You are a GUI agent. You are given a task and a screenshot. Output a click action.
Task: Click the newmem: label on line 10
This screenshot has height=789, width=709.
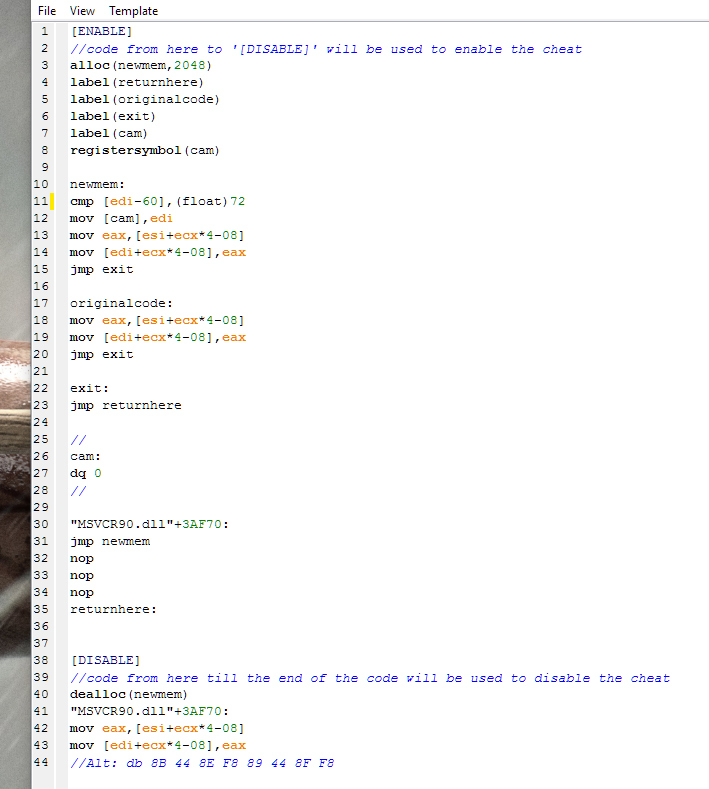pos(97,184)
